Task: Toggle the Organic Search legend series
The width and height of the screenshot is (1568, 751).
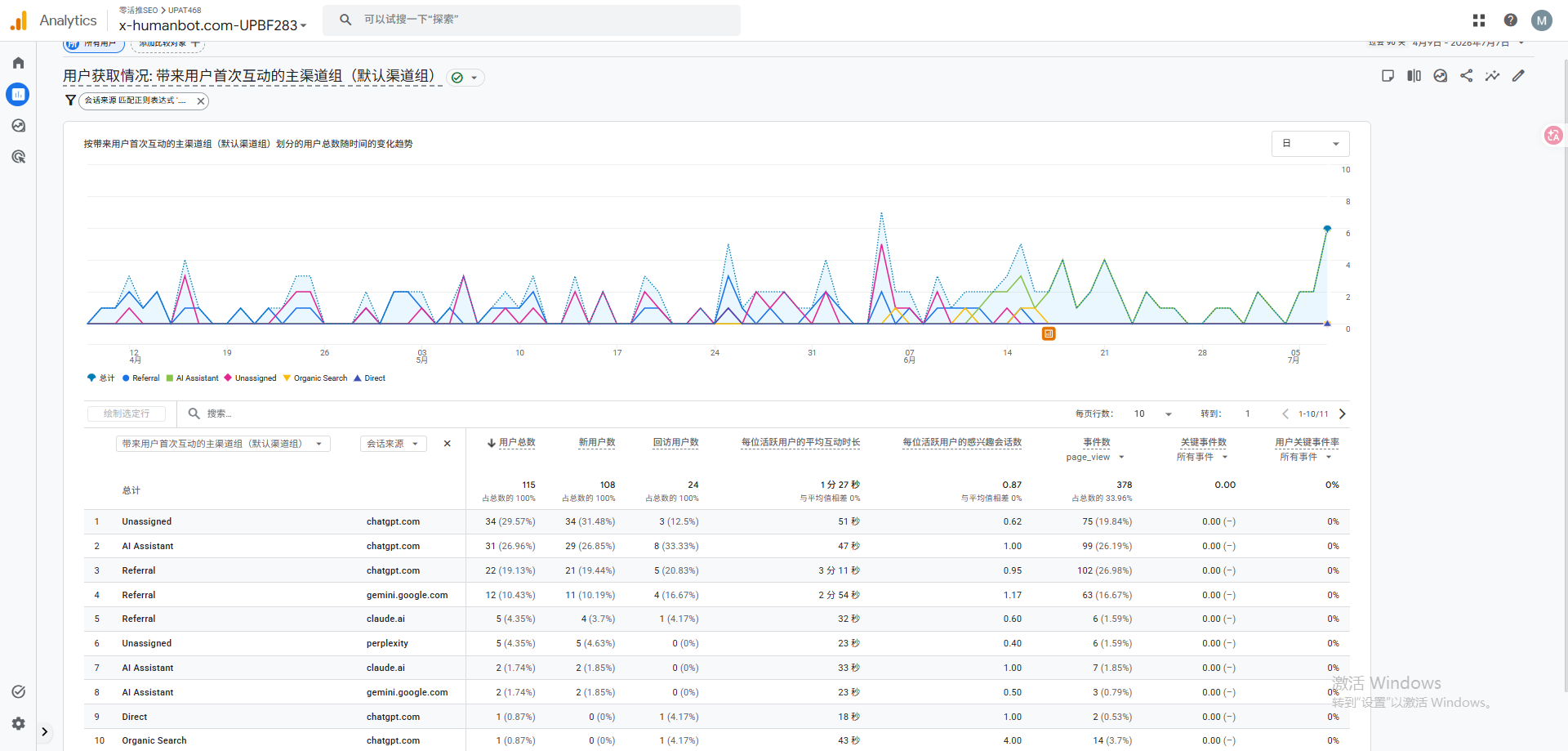Action: [x=315, y=378]
